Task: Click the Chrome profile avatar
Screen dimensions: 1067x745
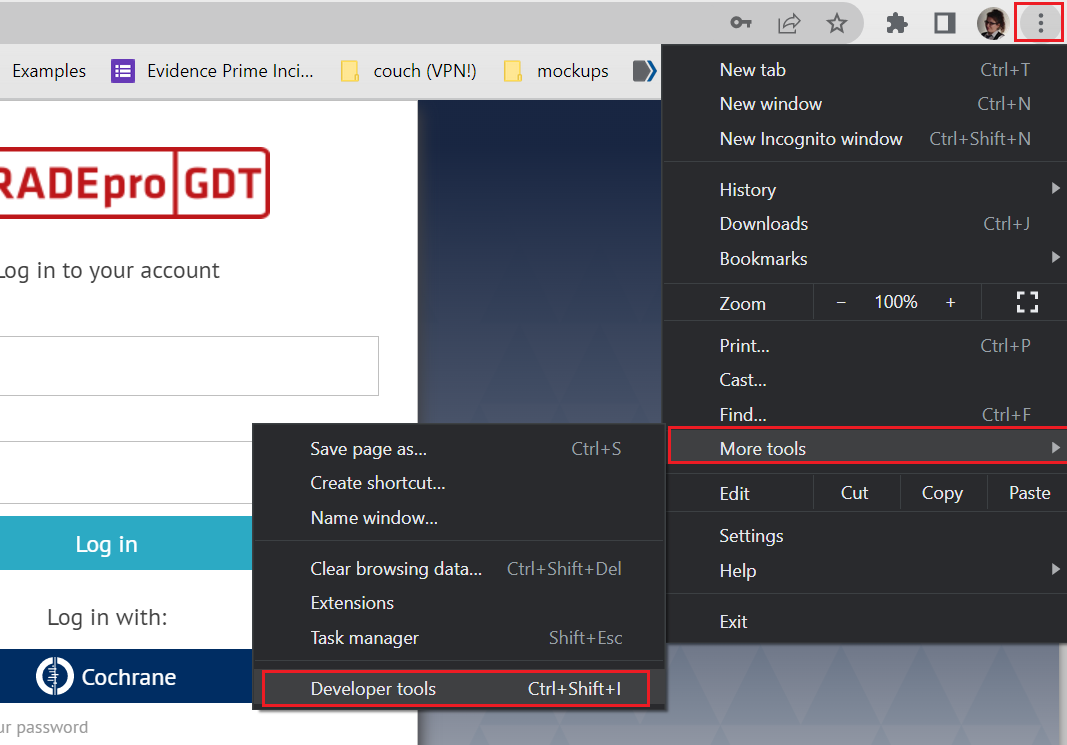Action: pyautogui.click(x=992, y=22)
